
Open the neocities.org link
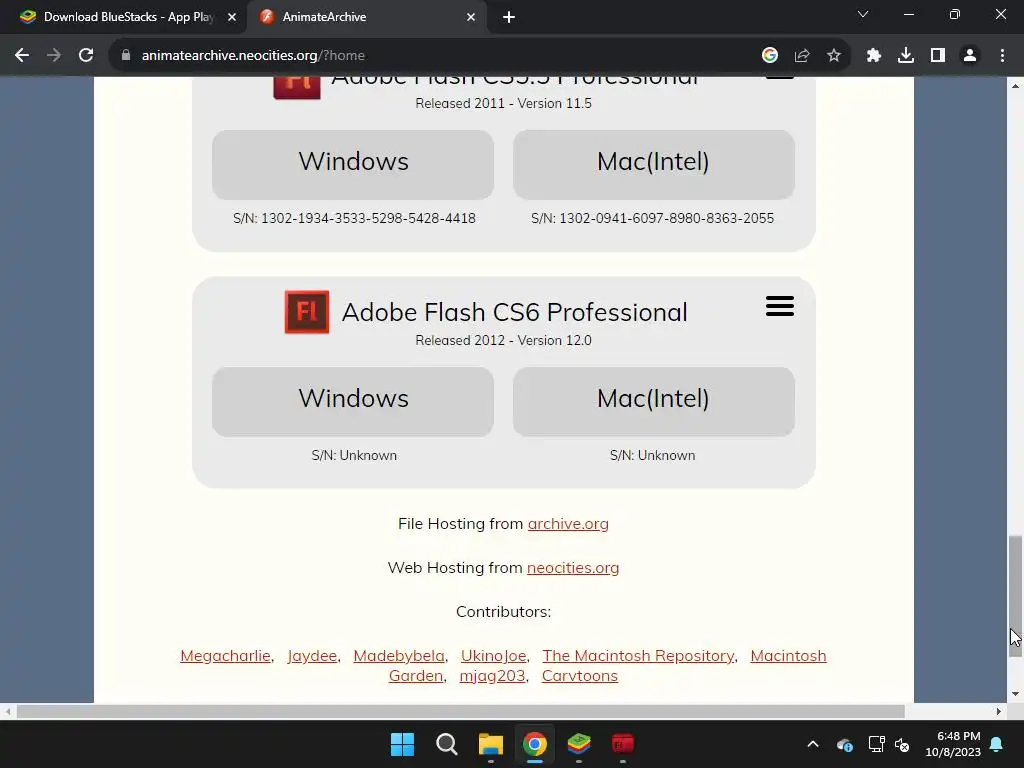(573, 568)
